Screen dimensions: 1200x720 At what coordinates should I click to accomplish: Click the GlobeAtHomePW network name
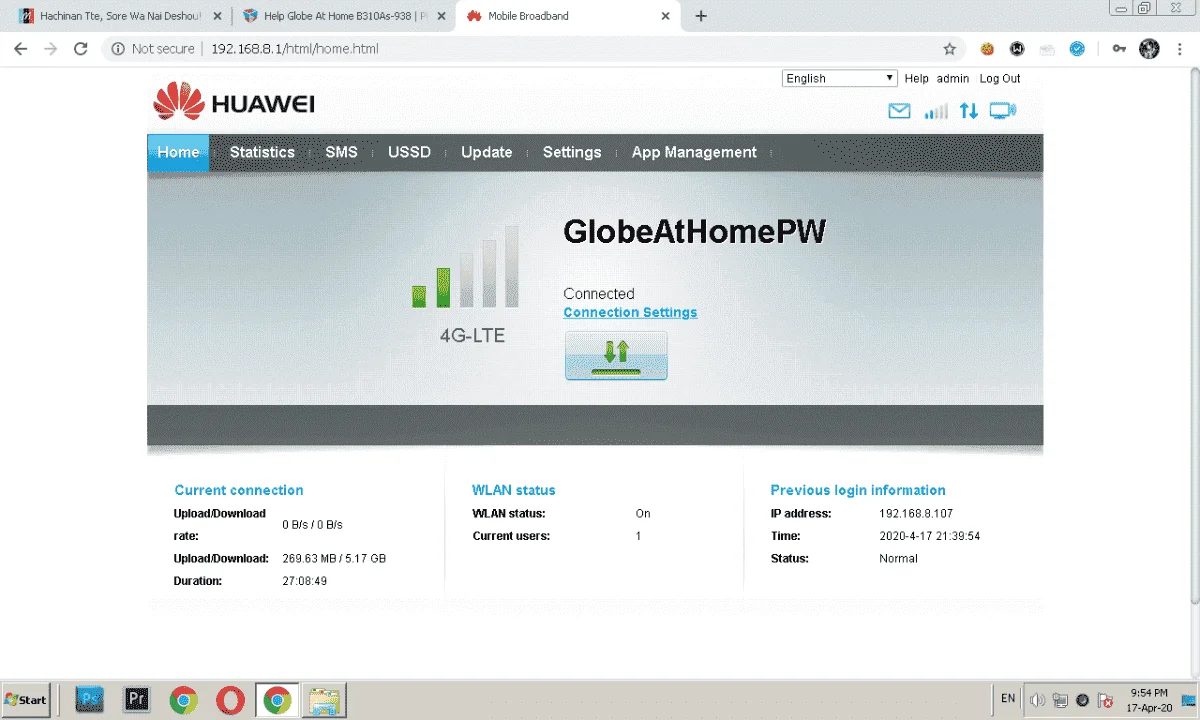click(x=695, y=232)
